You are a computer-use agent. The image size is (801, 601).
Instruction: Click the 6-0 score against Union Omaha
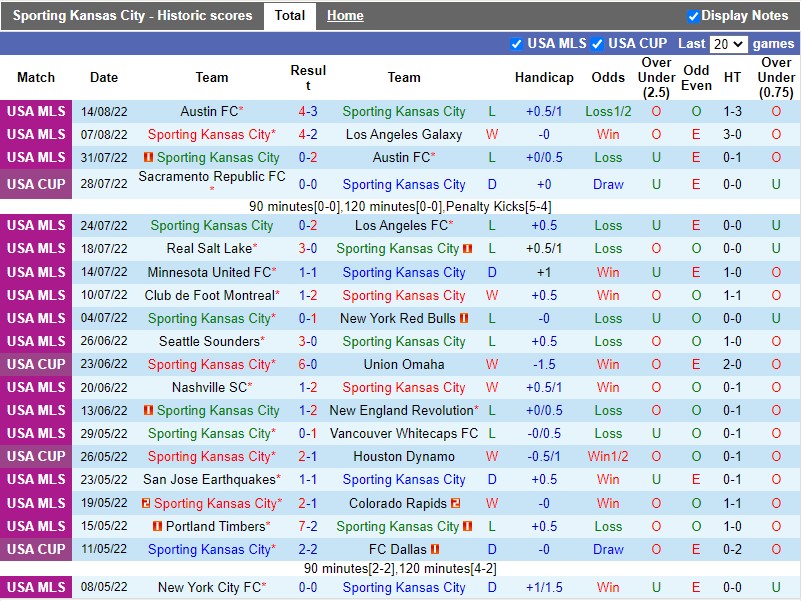point(308,364)
